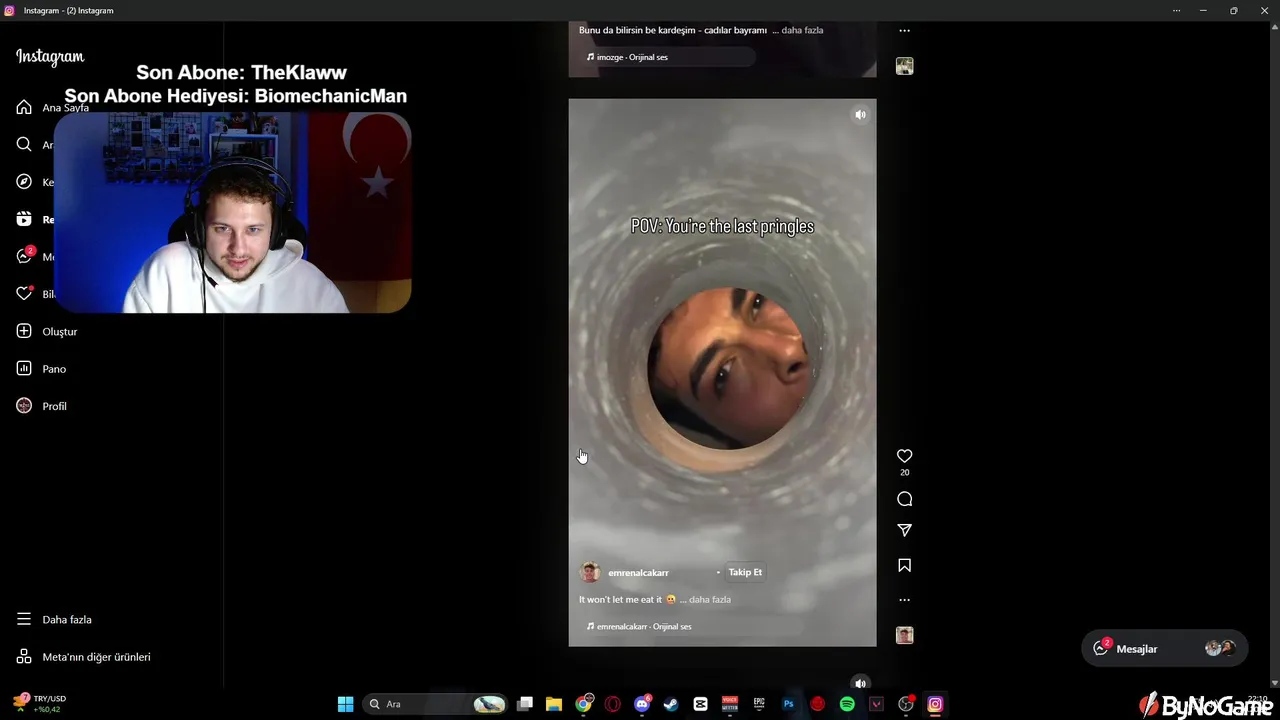Viewport: 1280px width, 720px height.
Task: Like the Pringles reel with heart icon
Action: click(x=904, y=456)
